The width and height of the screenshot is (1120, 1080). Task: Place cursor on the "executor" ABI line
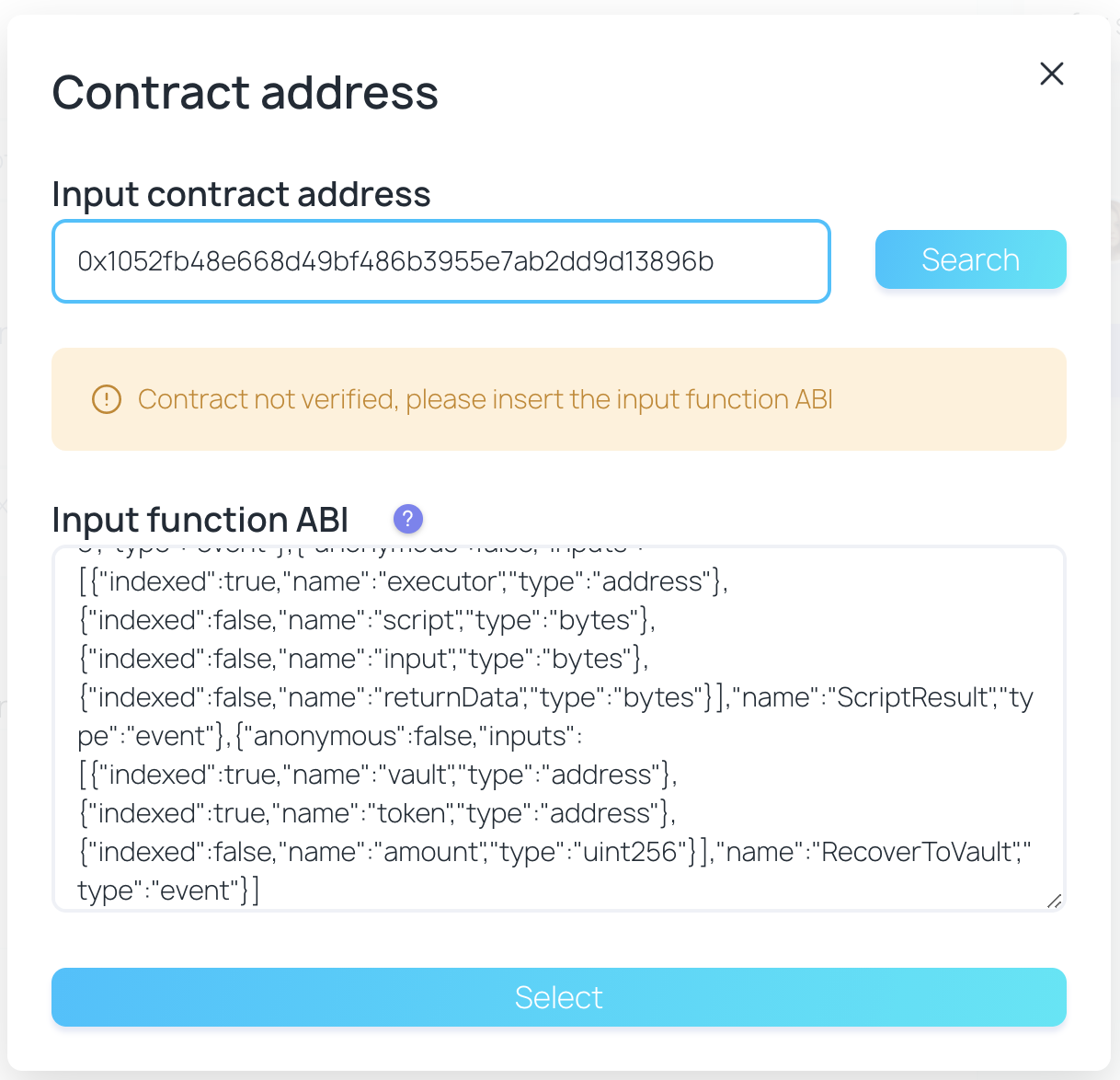pyautogui.click(x=403, y=581)
